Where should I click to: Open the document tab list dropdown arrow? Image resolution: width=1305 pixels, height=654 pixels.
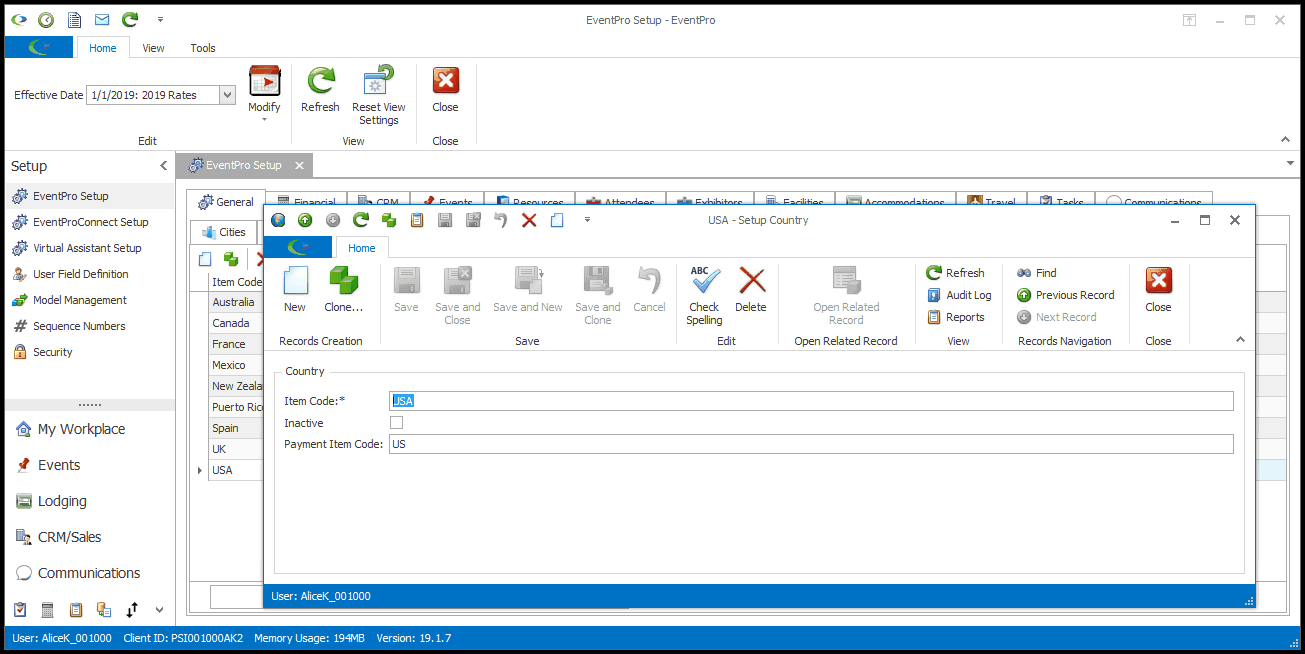1291,163
